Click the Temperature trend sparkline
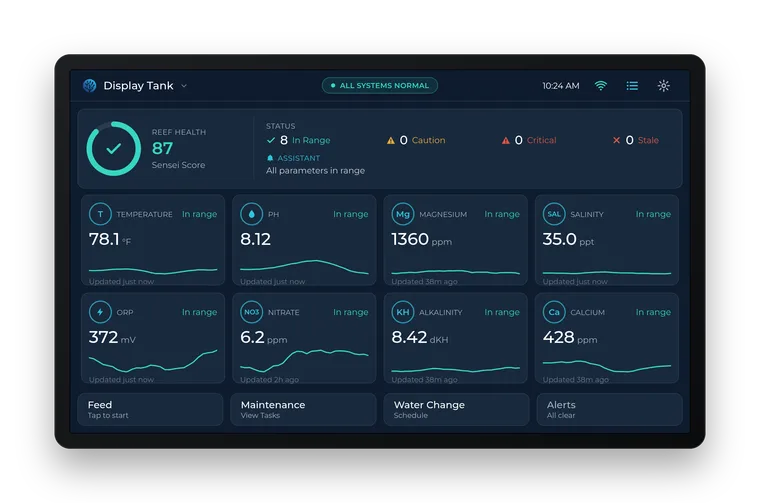Image resolution: width=760 pixels, height=503 pixels. point(153,270)
